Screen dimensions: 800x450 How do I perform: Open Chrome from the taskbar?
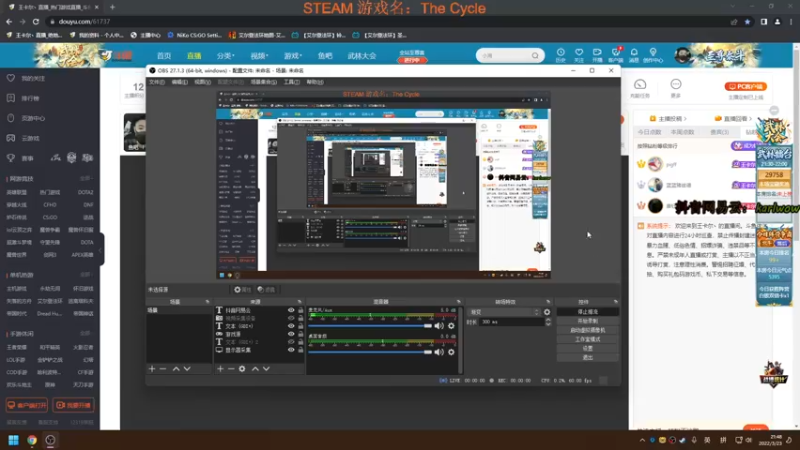[x=32, y=440]
